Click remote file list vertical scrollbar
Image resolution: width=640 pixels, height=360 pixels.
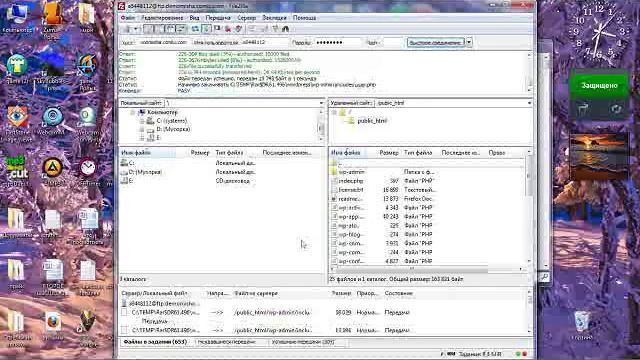tap(529, 207)
